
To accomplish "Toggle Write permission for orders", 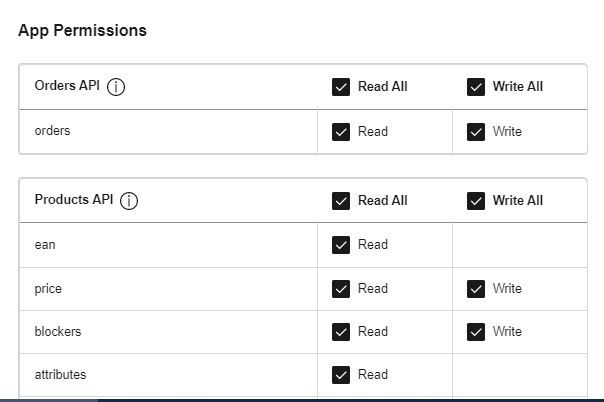I will [476, 132].
